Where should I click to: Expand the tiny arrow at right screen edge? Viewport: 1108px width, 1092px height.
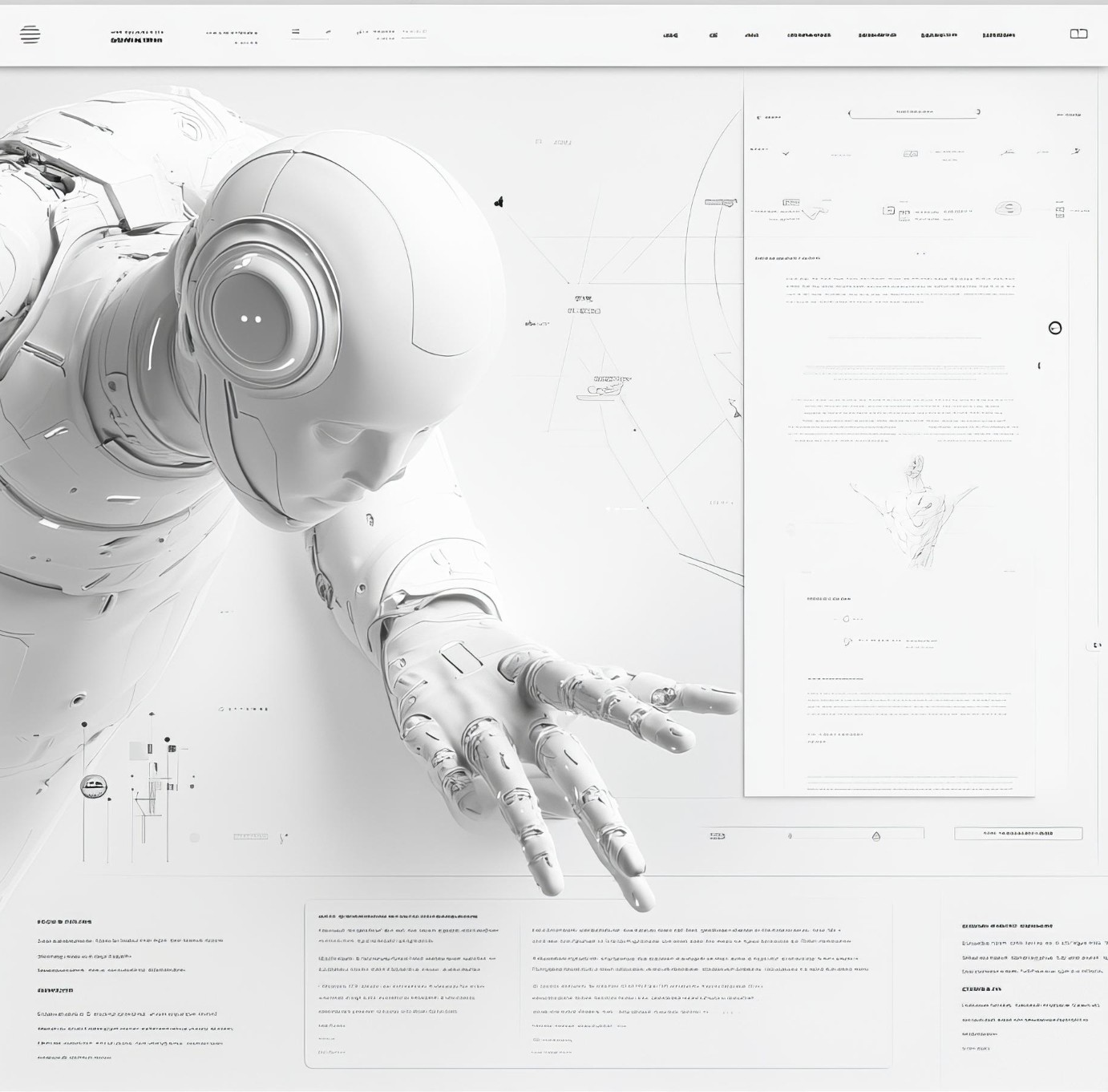point(1097,645)
